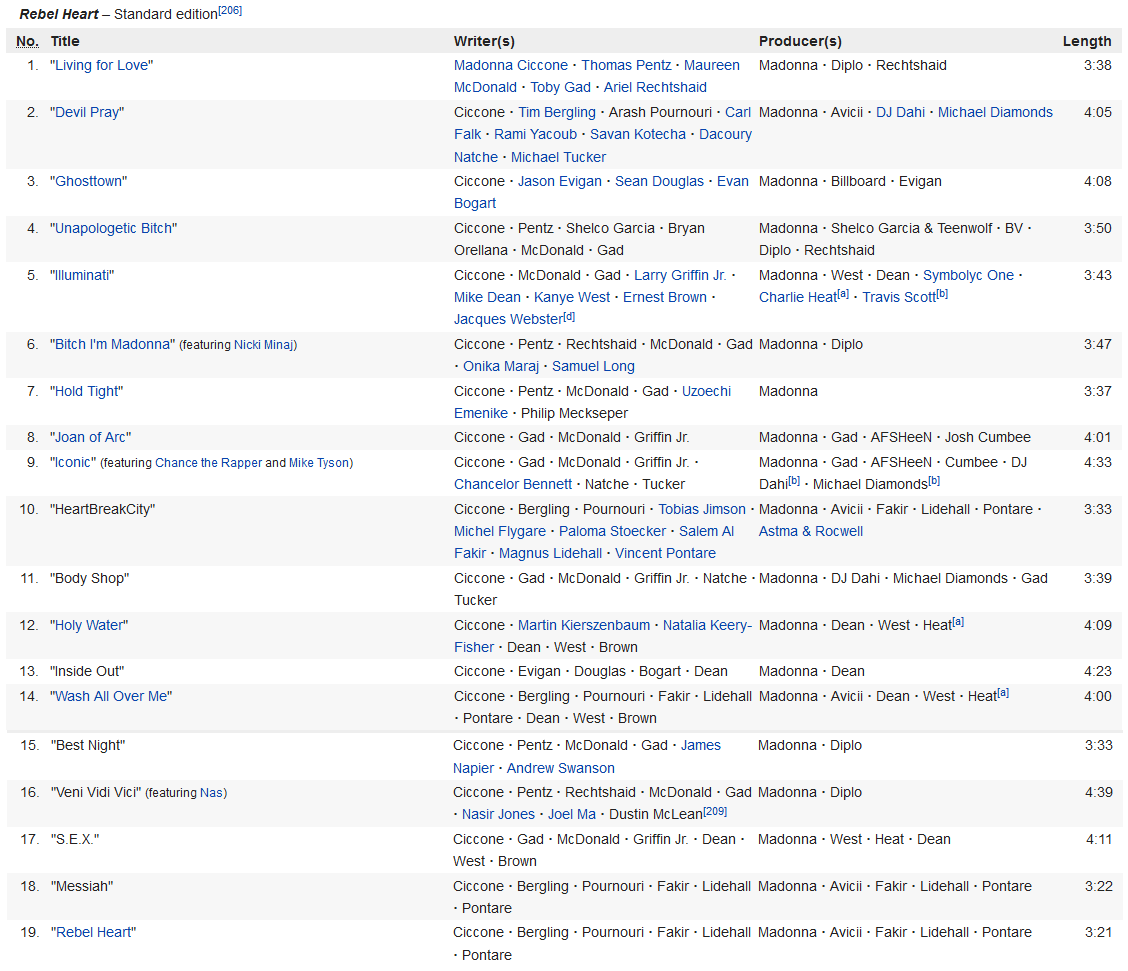Follow the Travis Scott link
Viewport: 1128px width, 971px height.
point(899,297)
